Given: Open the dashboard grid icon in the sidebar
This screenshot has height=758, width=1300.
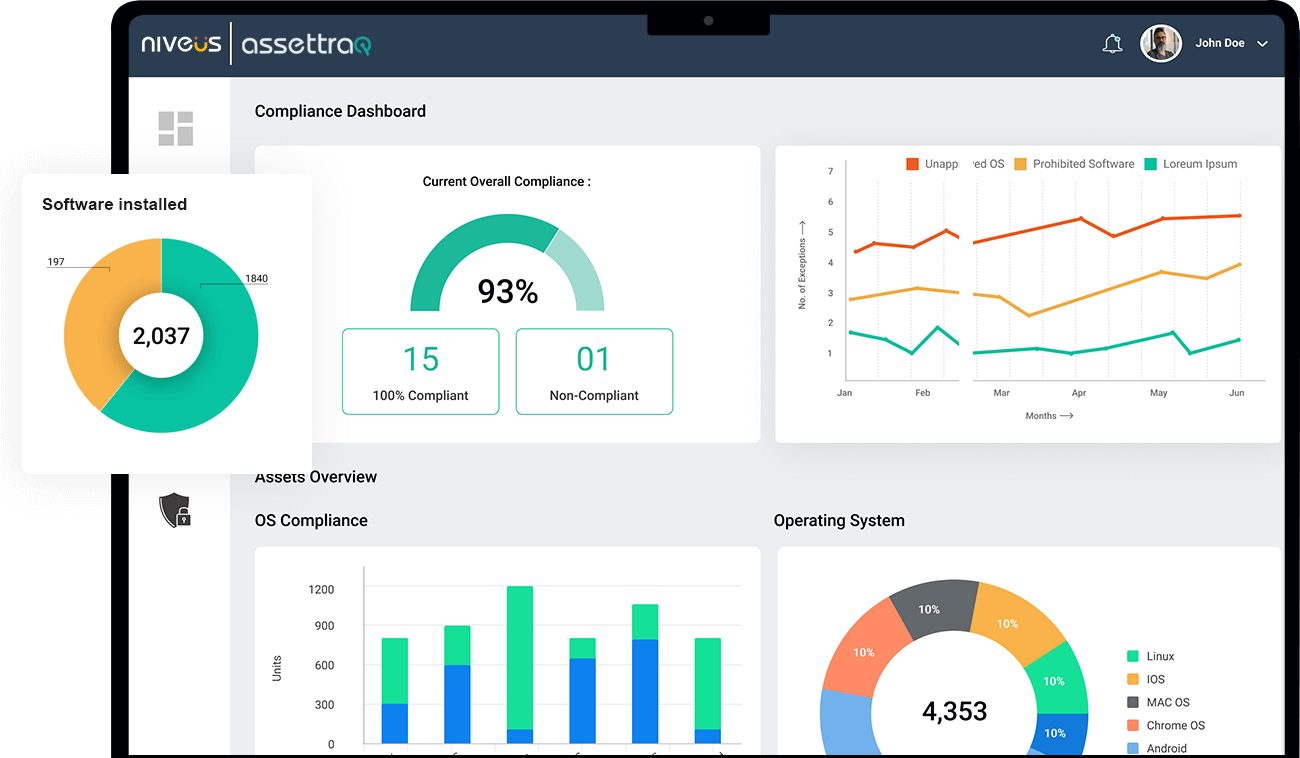Looking at the screenshot, I should coord(177,127).
